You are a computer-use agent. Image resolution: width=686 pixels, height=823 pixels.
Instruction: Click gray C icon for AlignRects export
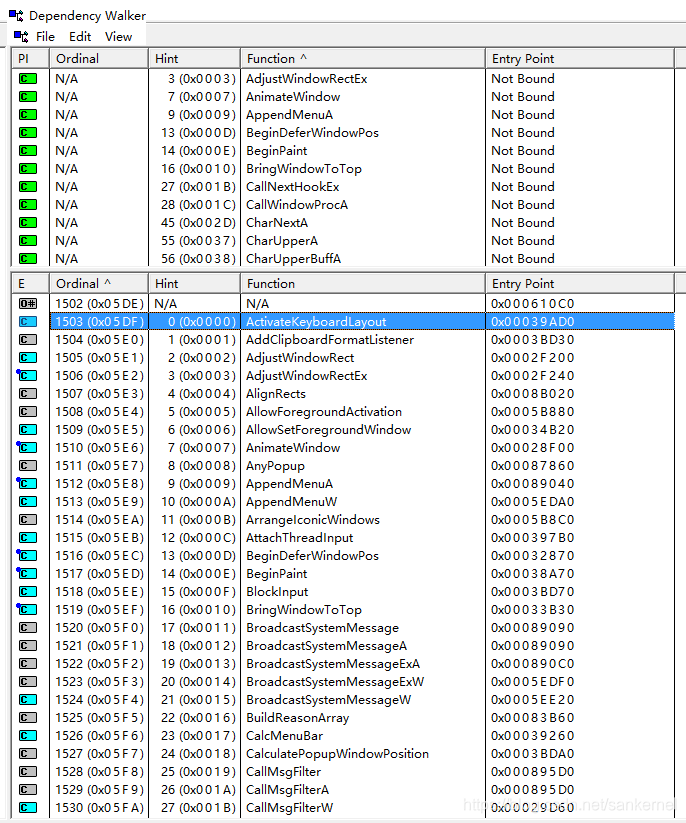[28, 394]
